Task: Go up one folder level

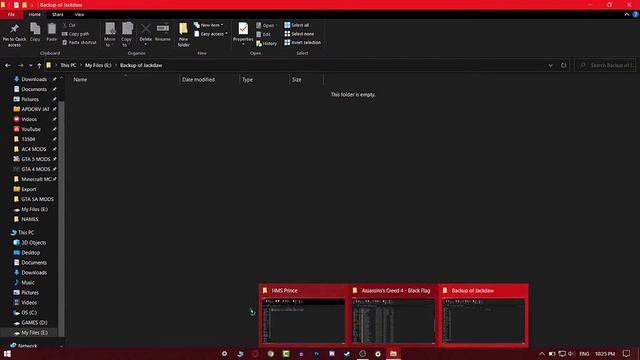Action: coord(39,65)
